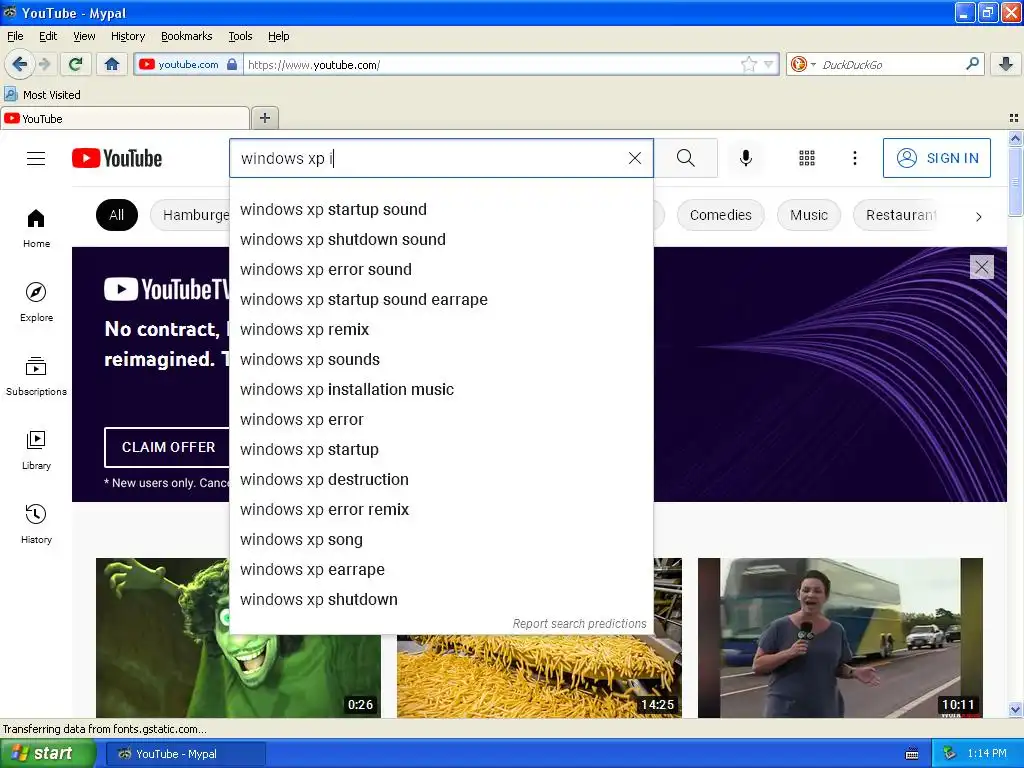Choose suggestion 'windows xp destruction'
The height and width of the screenshot is (768, 1024).
click(441, 479)
